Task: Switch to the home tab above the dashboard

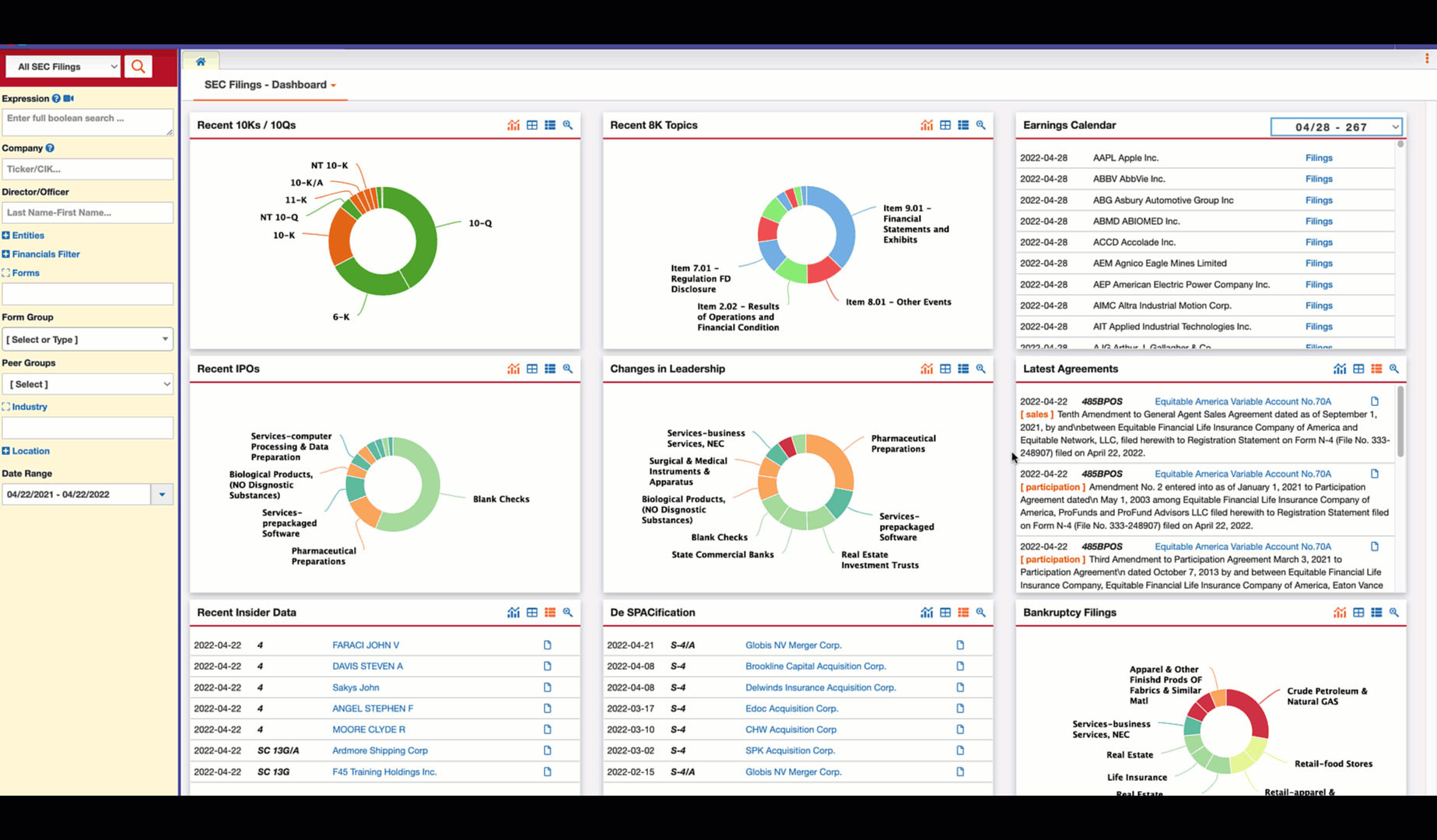Action: 201,61
